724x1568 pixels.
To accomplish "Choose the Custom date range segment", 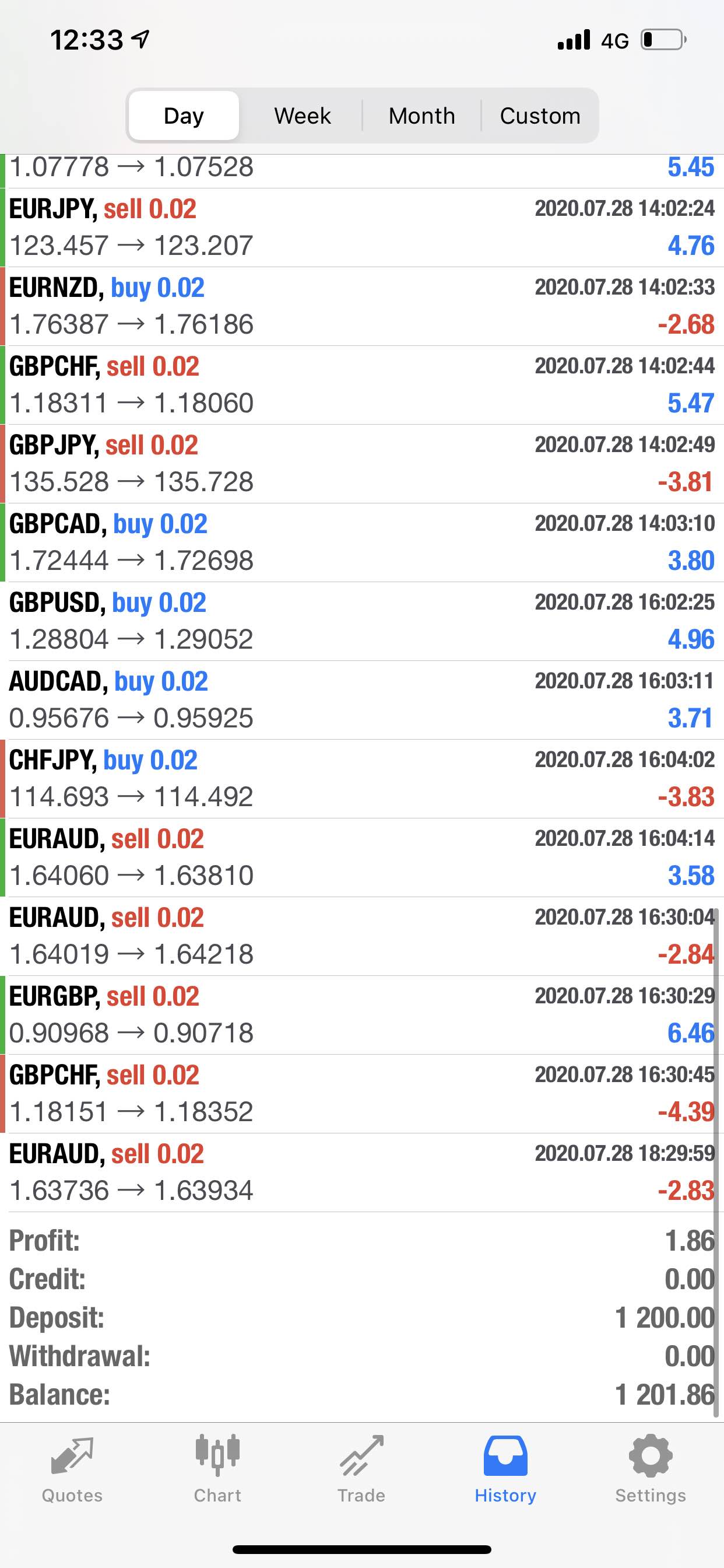I will point(540,116).
